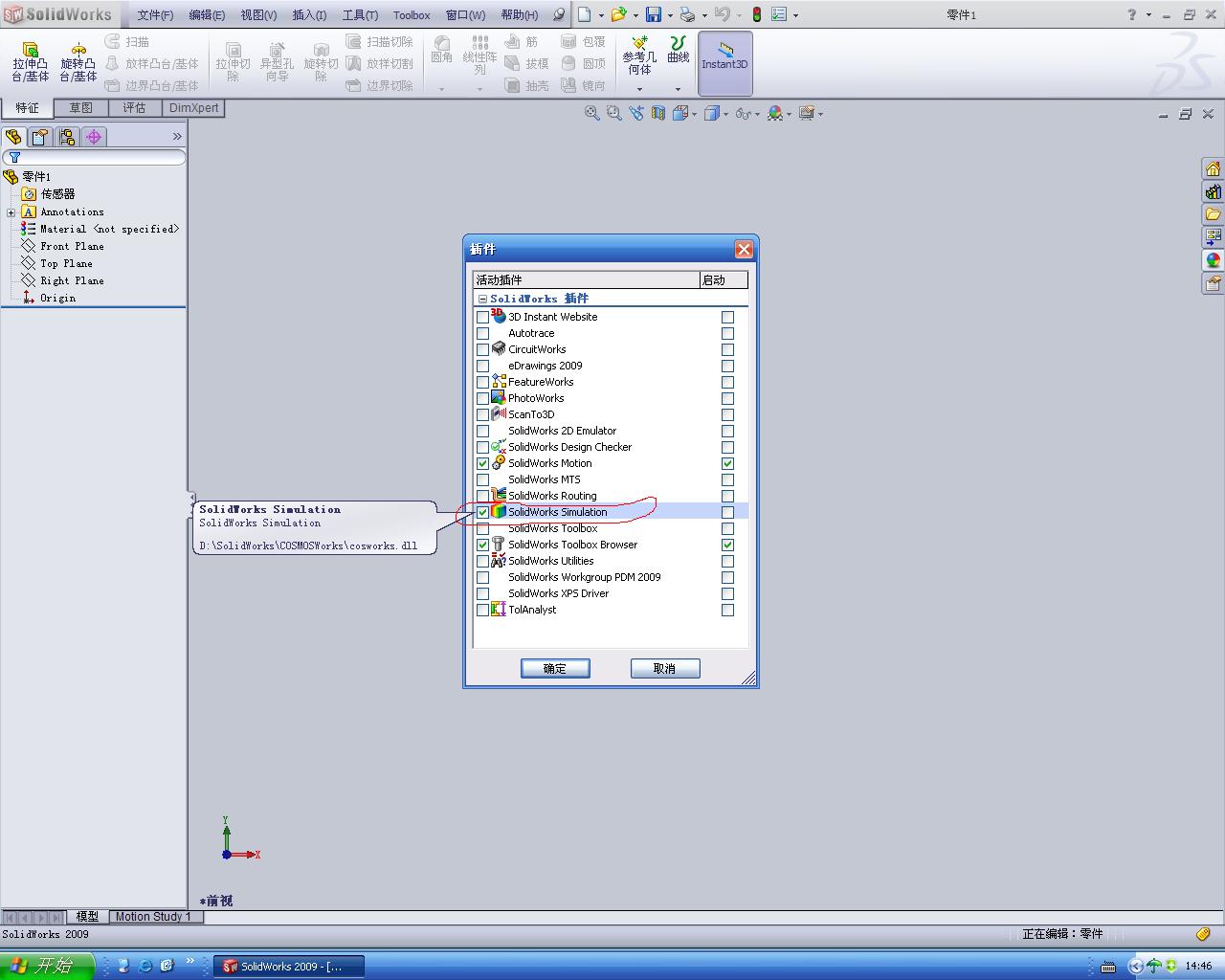Switch to the Motion Study 1 tab
Screen dimensions: 1225x980
click(153, 917)
